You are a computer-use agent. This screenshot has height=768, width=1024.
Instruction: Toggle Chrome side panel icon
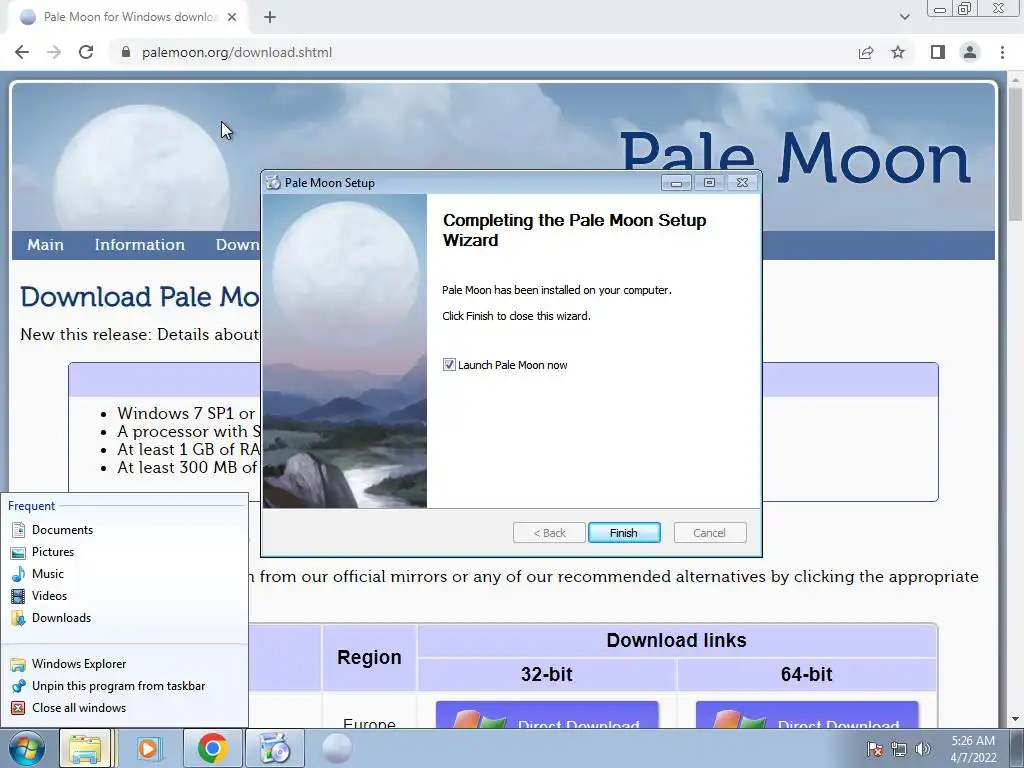(x=938, y=52)
